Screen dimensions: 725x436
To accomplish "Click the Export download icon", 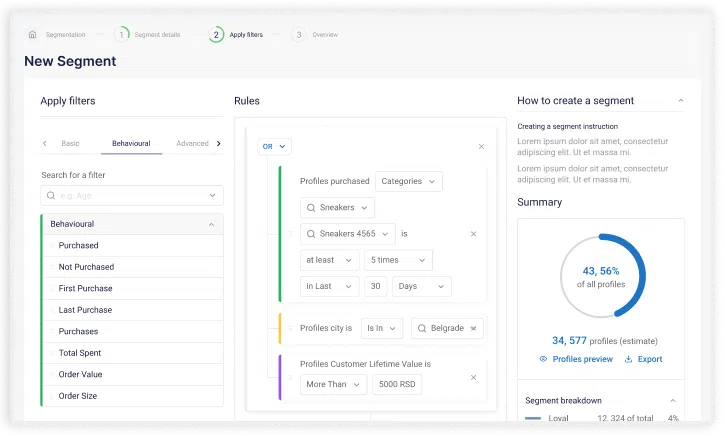I will [628, 359].
